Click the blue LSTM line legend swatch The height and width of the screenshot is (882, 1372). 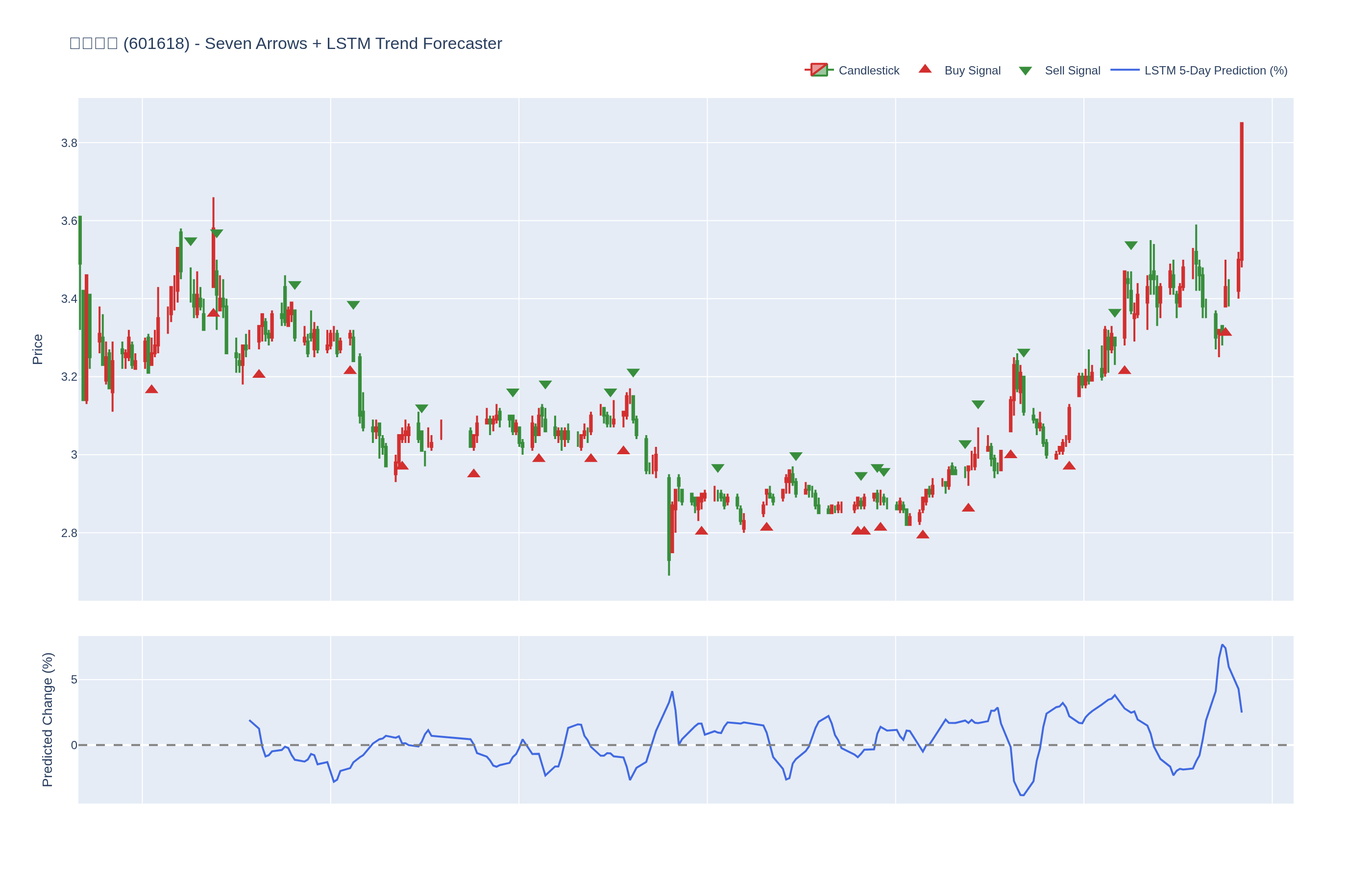[1124, 70]
